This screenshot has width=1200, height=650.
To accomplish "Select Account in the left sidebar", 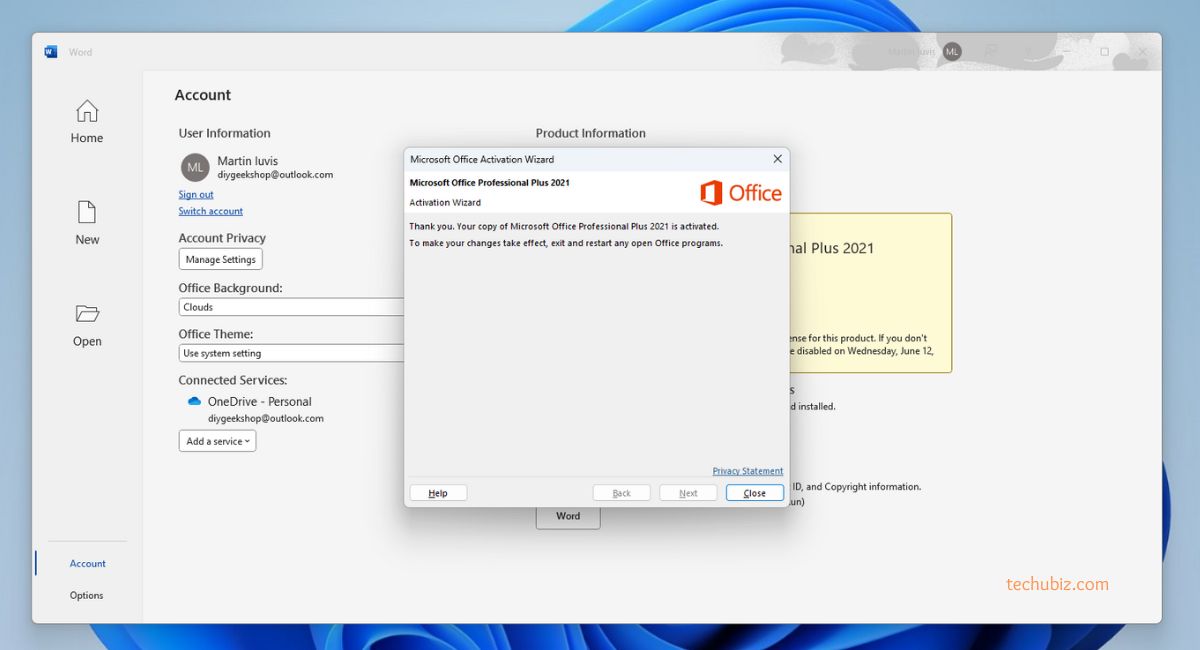I will click(87, 563).
